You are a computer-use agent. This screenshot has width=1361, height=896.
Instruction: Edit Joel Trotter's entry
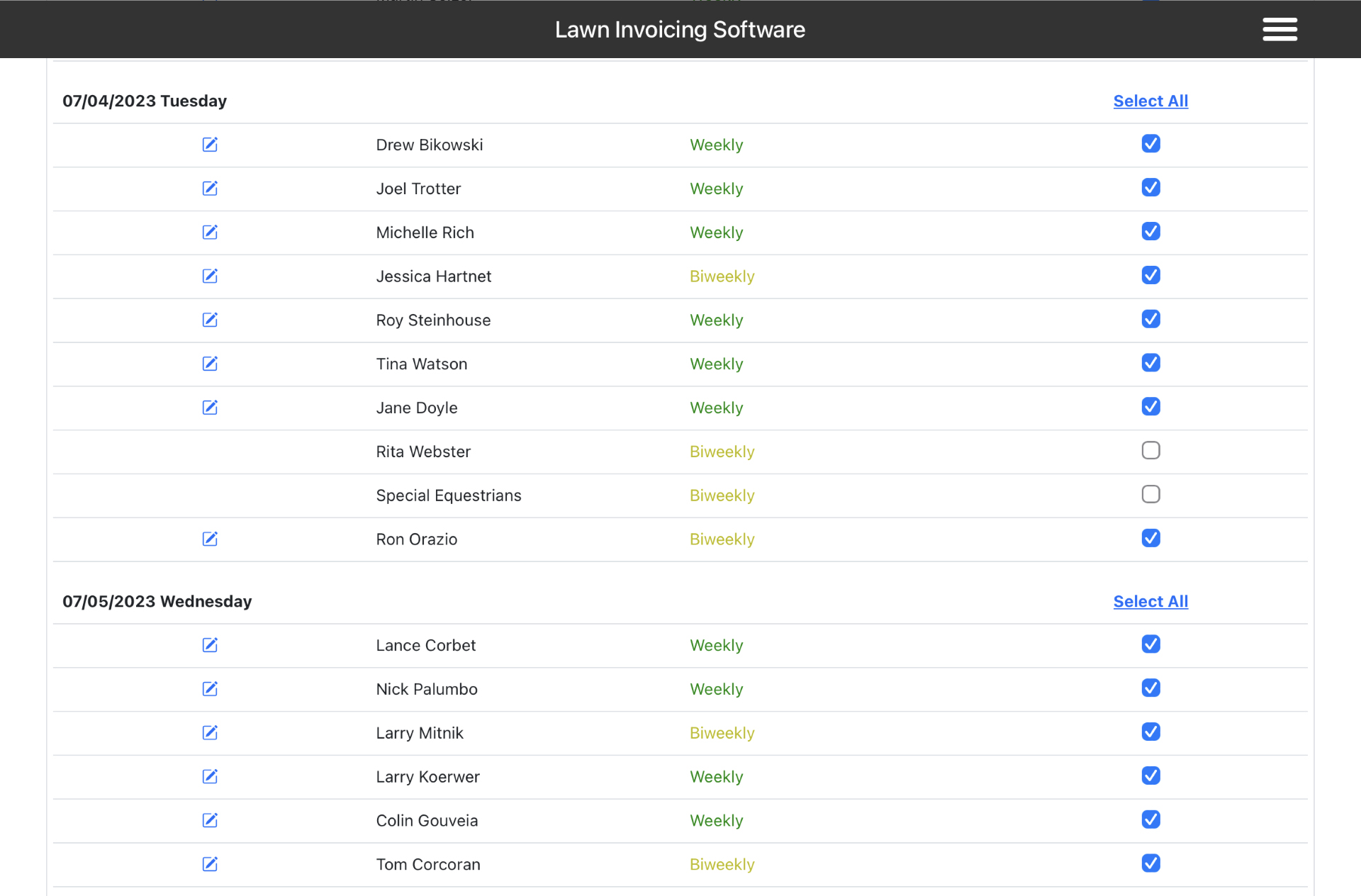point(210,189)
